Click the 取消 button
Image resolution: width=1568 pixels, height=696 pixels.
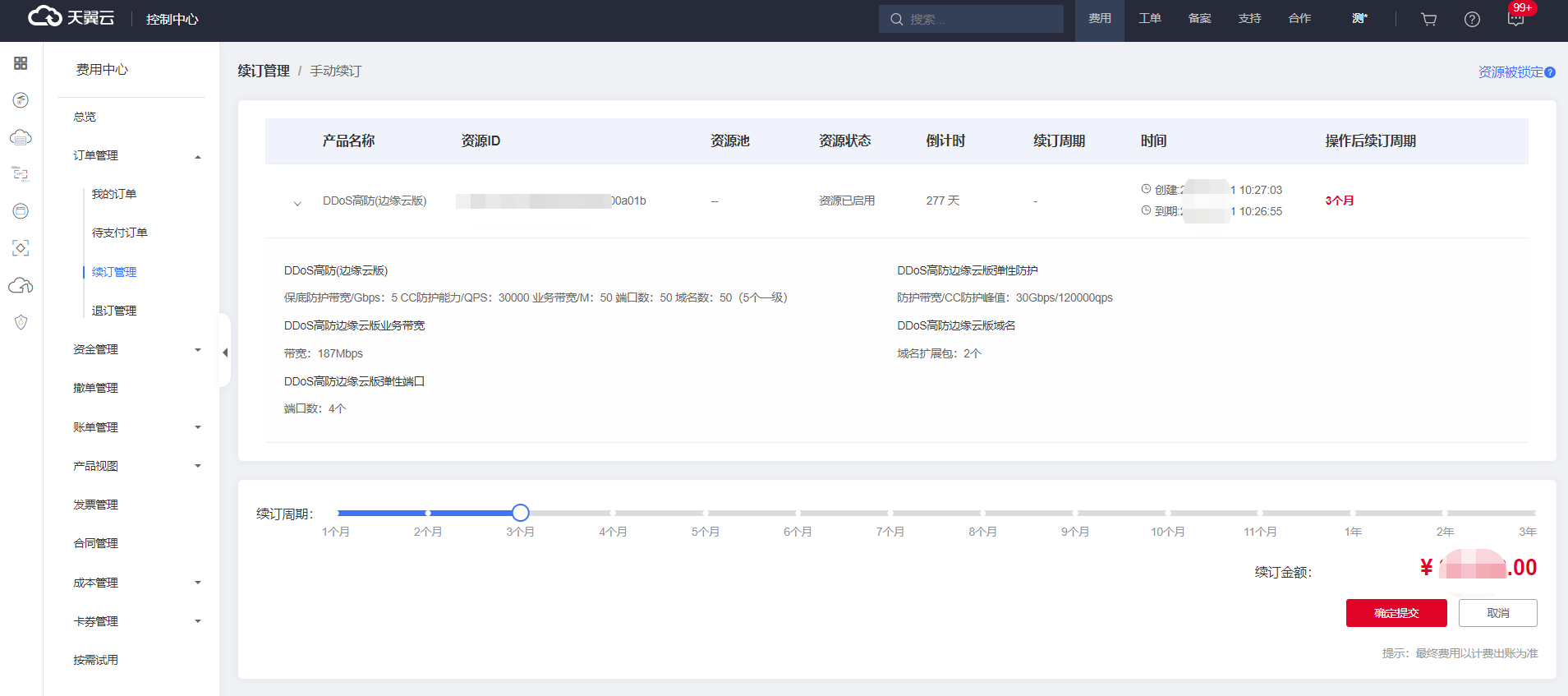point(1498,613)
